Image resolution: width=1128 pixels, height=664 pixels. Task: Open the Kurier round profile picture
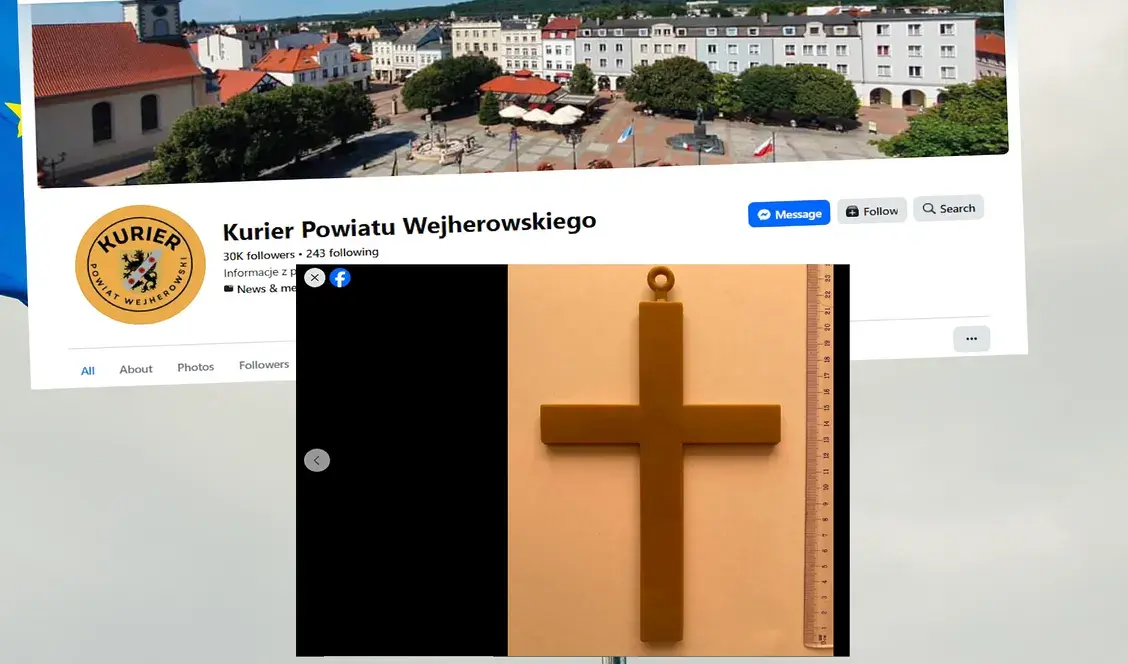click(x=140, y=265)
